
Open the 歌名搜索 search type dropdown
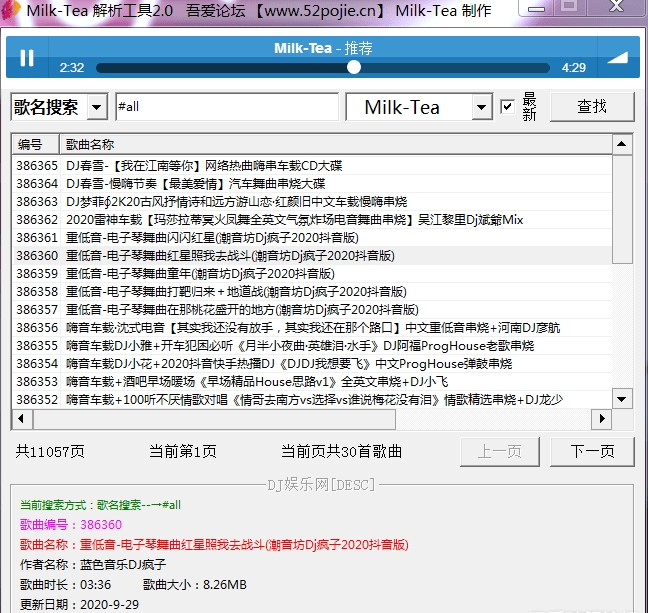pos(97,107)
